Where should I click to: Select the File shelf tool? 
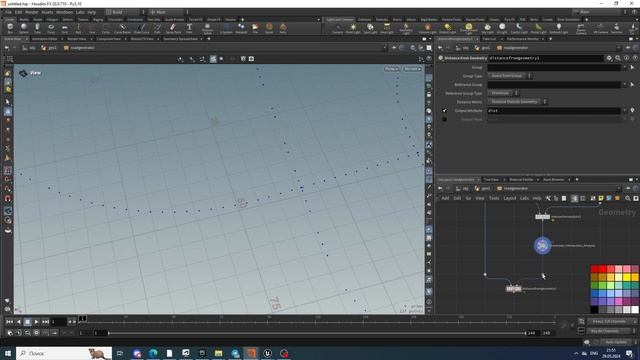[x=255, y=28]
